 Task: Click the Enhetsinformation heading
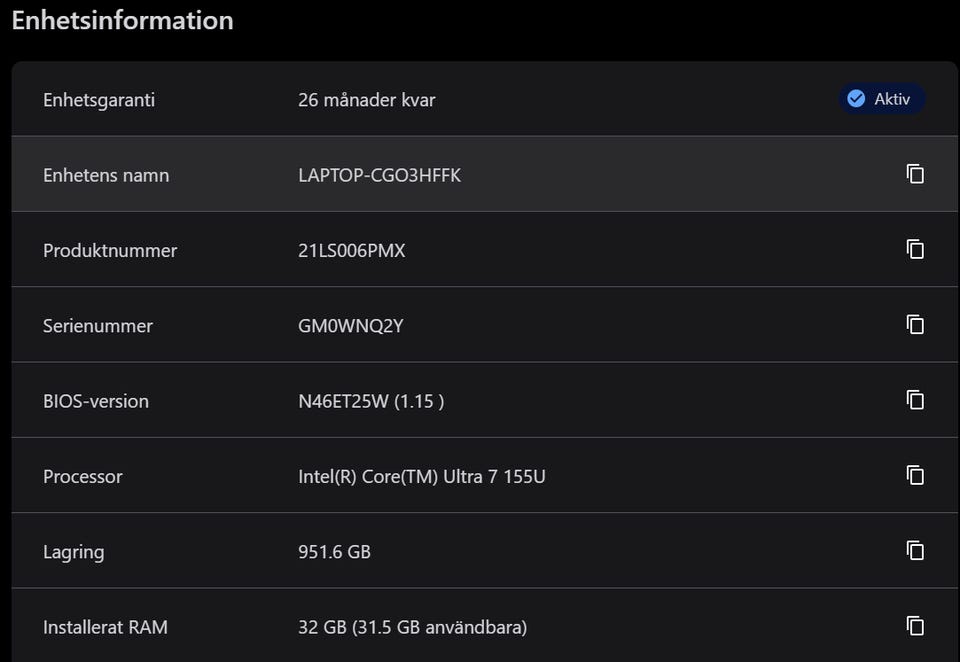(122, 20)
